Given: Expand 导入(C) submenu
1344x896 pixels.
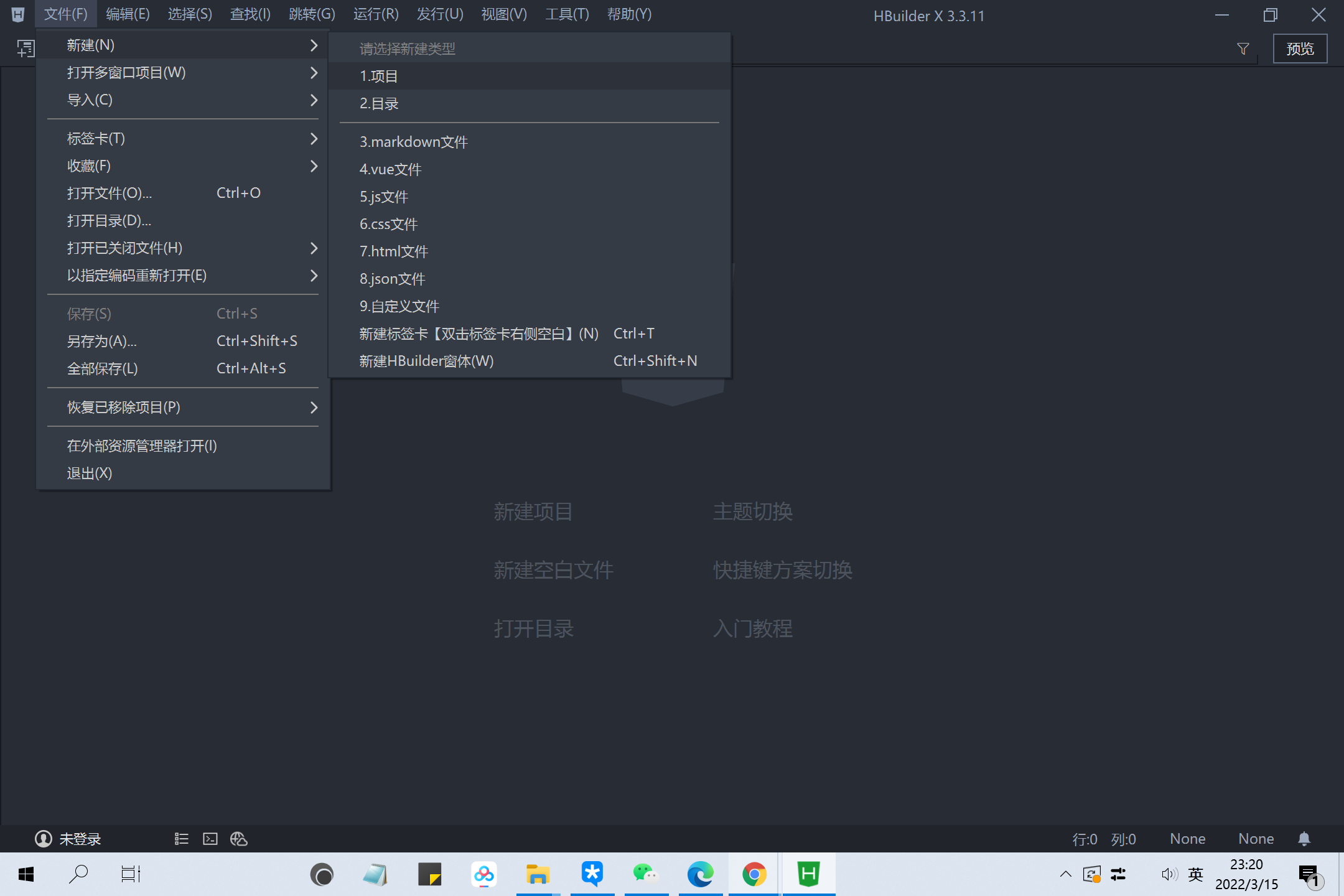Looking at the screenshot, I should [x=183, y=100].
